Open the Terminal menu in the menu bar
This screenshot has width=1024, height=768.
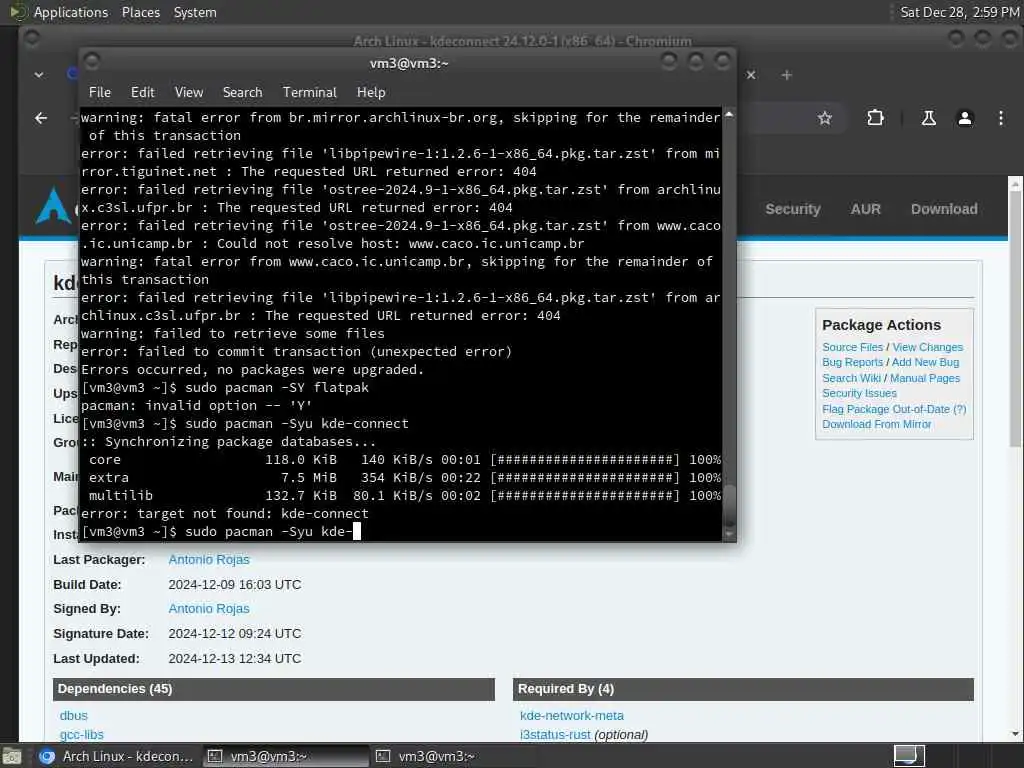(310, 92)
